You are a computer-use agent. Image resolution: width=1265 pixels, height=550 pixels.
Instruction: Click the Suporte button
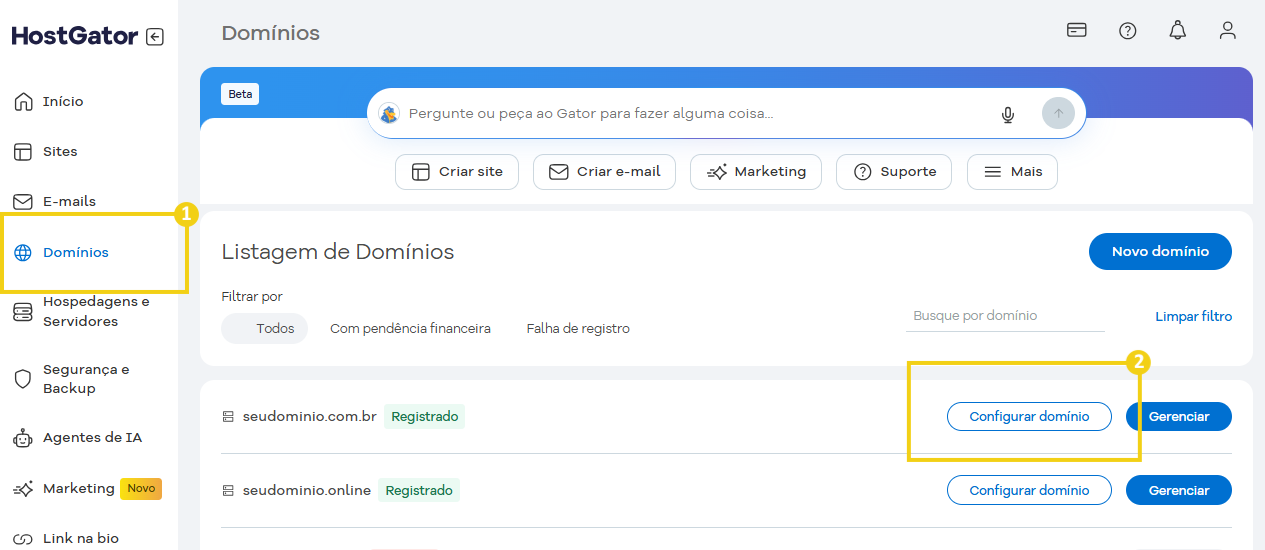click(x=894, y=171)
